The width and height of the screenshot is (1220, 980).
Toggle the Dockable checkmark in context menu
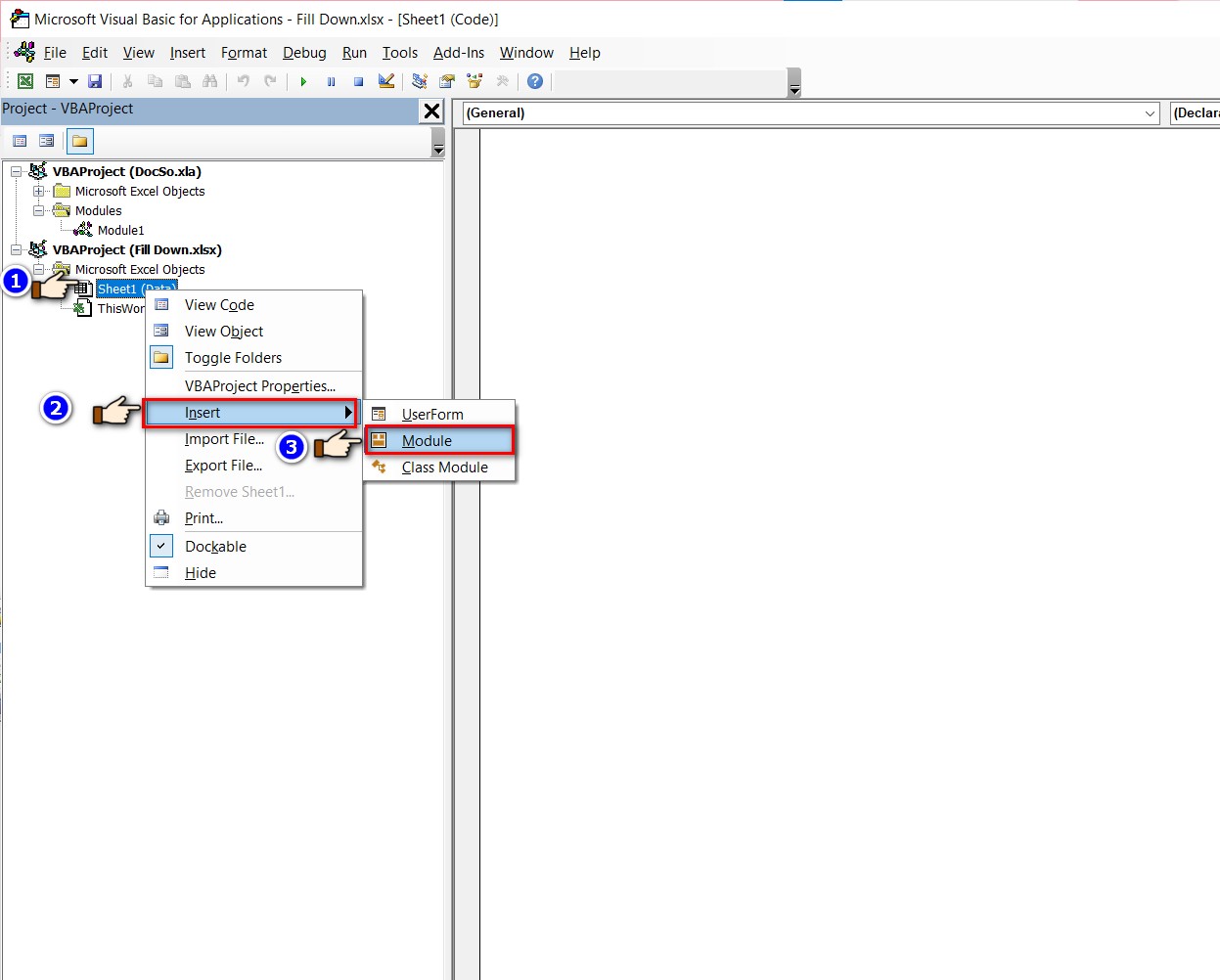pyautogui.click(x=215, y=547)
